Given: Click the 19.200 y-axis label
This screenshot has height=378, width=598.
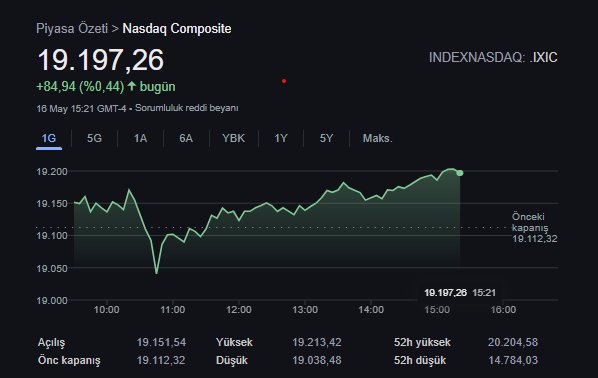Looking at the screenshot, I should point(52,172).
